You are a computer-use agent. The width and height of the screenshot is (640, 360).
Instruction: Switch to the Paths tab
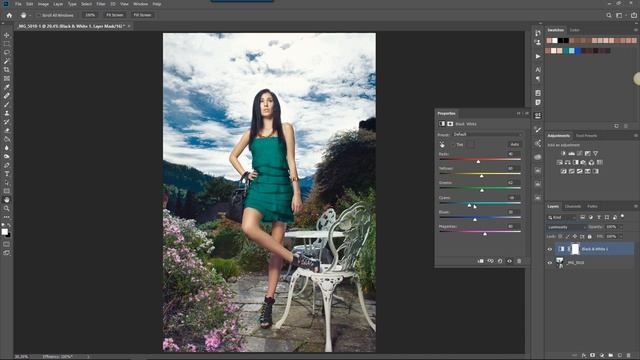click(592, 207)
